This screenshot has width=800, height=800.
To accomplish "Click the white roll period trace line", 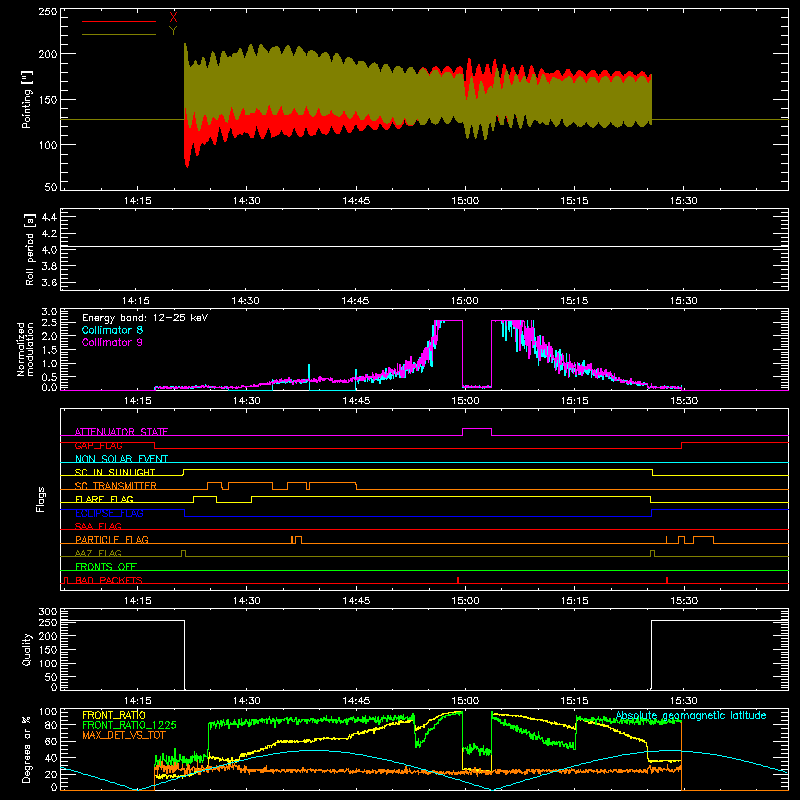I will (x=424, y=247).
